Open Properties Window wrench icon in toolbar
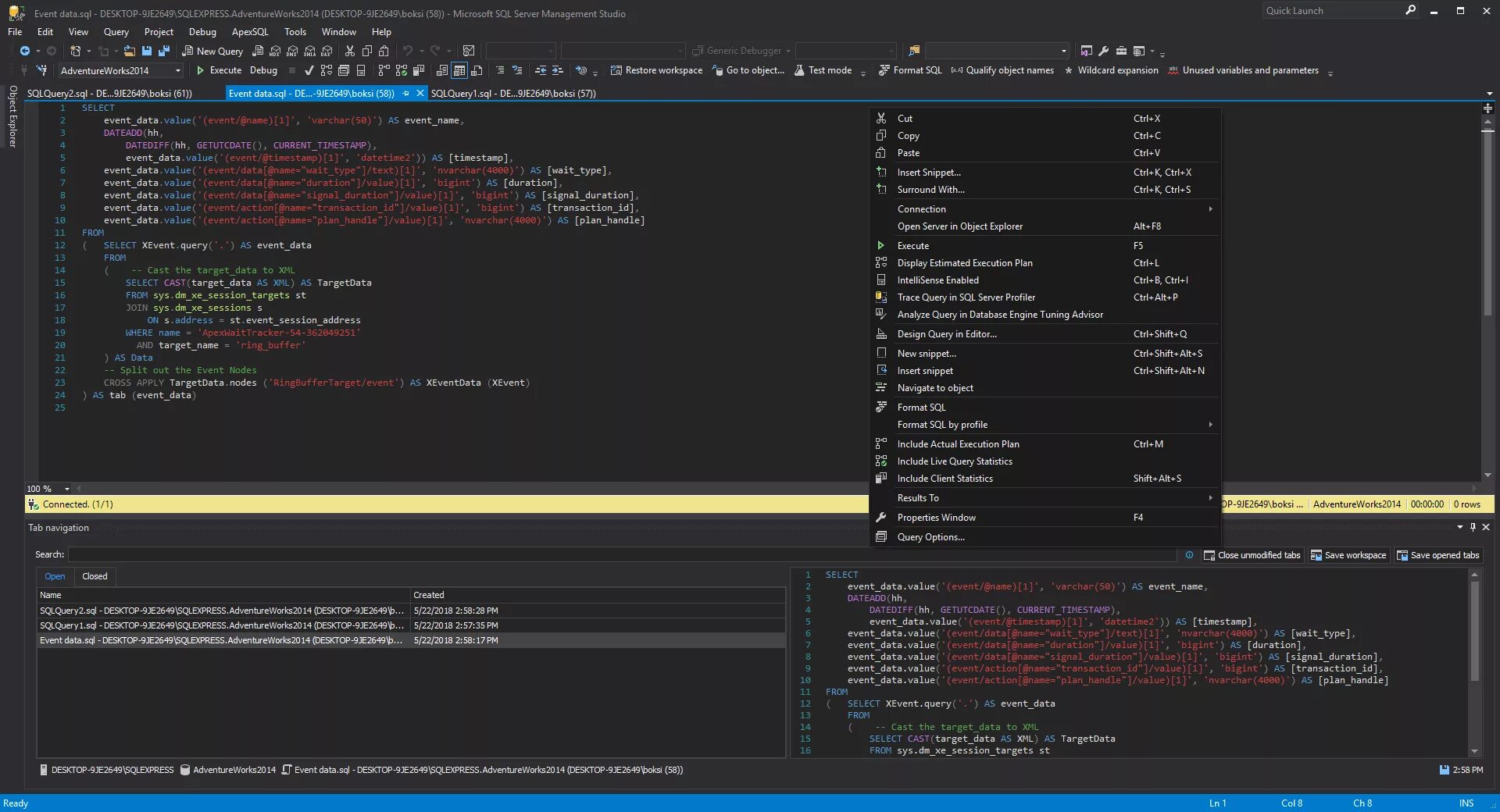The height and width of the screenshot is (812, 1500). (x=1103, y=51)
